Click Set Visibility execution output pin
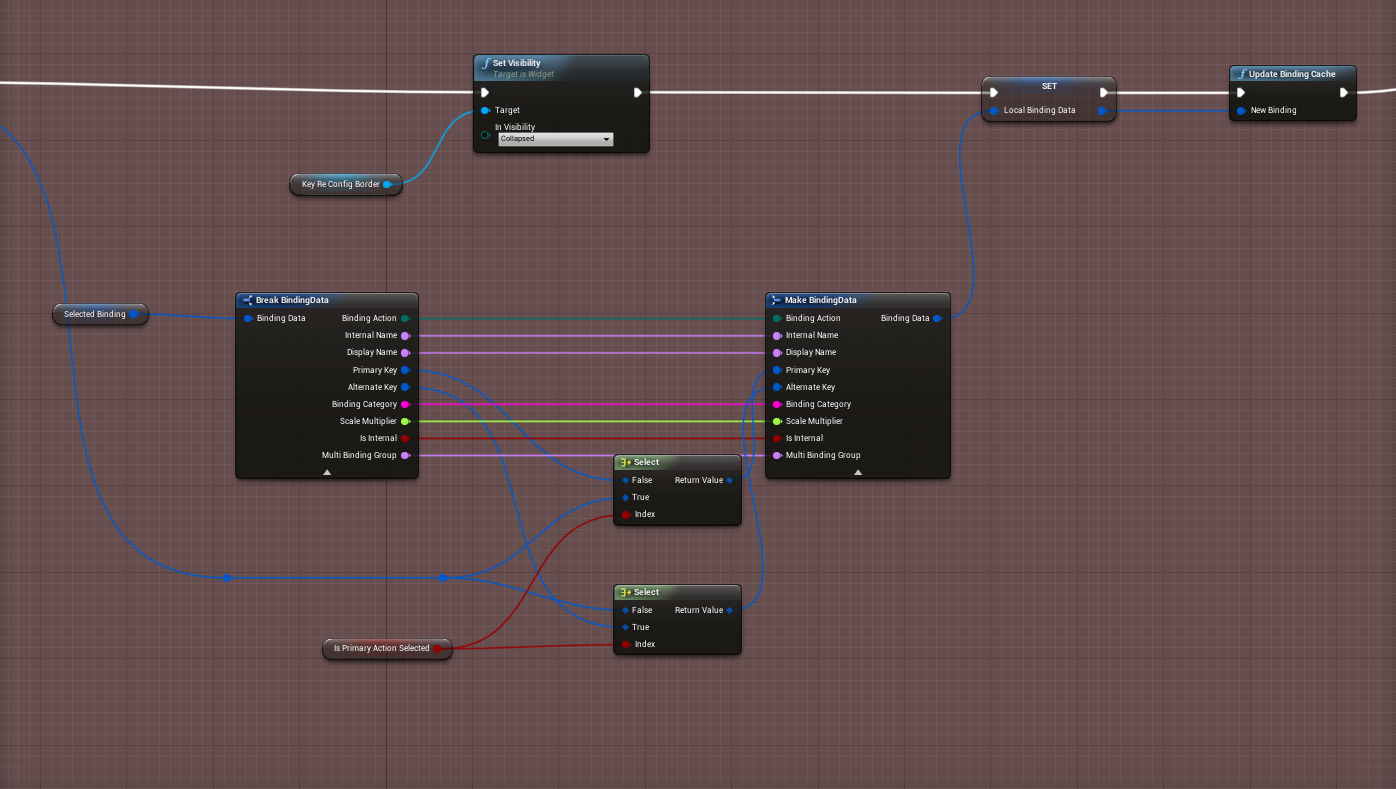 (x=638, y=93)
